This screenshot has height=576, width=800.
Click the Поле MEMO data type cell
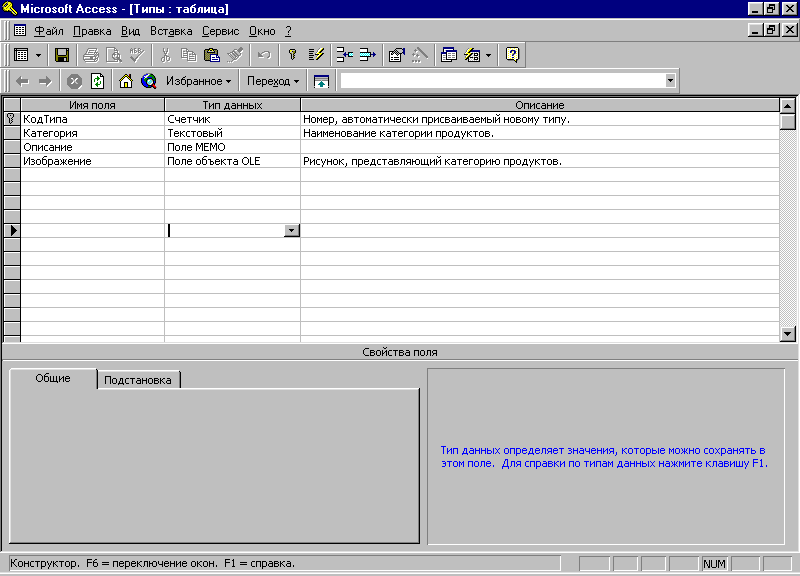pos(232,147)
